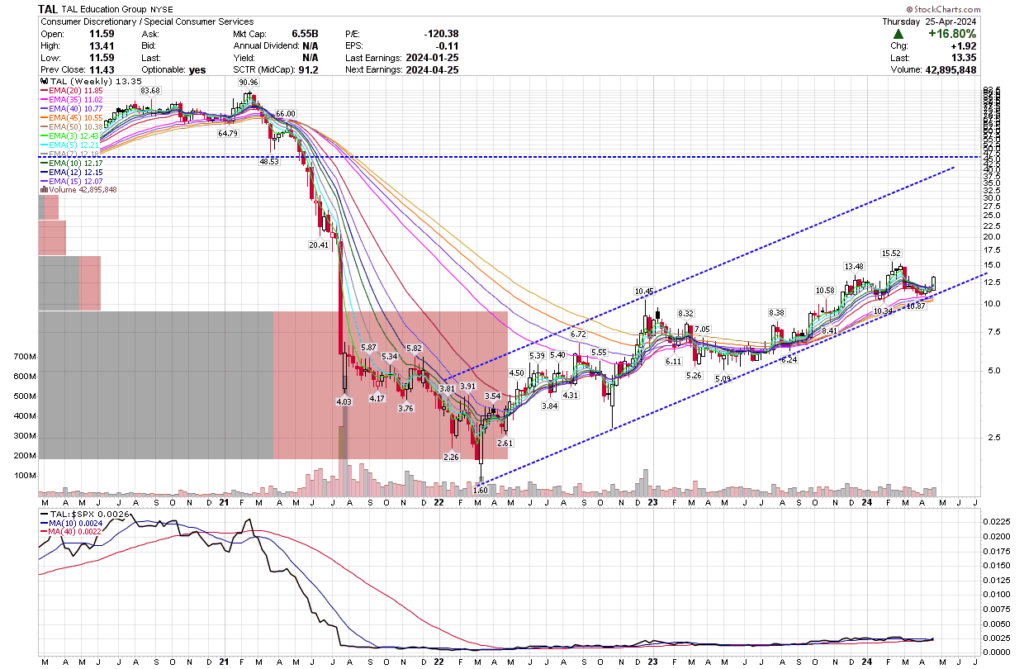The image size is (1024, 669).
Task: Click the gray EMA(50) line icon
Action: (x=44, y=126)
